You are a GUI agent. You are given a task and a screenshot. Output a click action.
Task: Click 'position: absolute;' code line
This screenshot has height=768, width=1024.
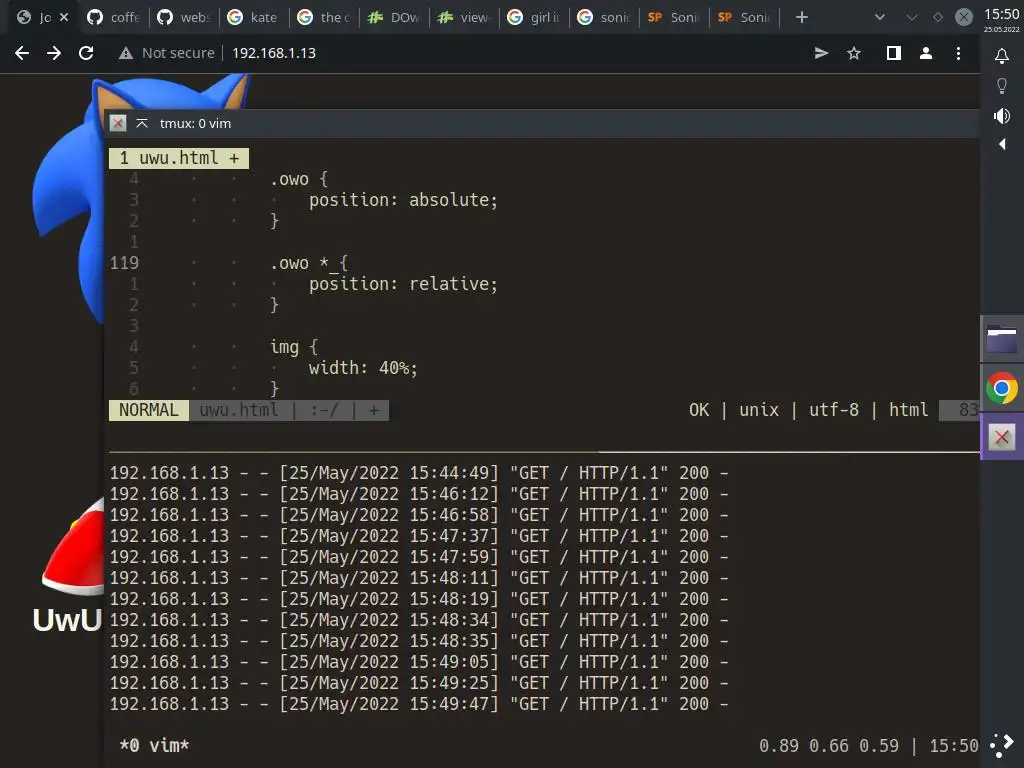(x=403, y=200)
